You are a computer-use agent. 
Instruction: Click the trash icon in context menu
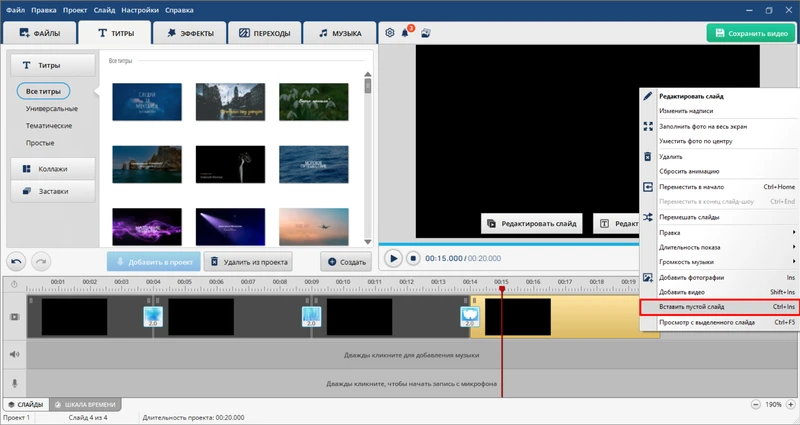[647, 157]
